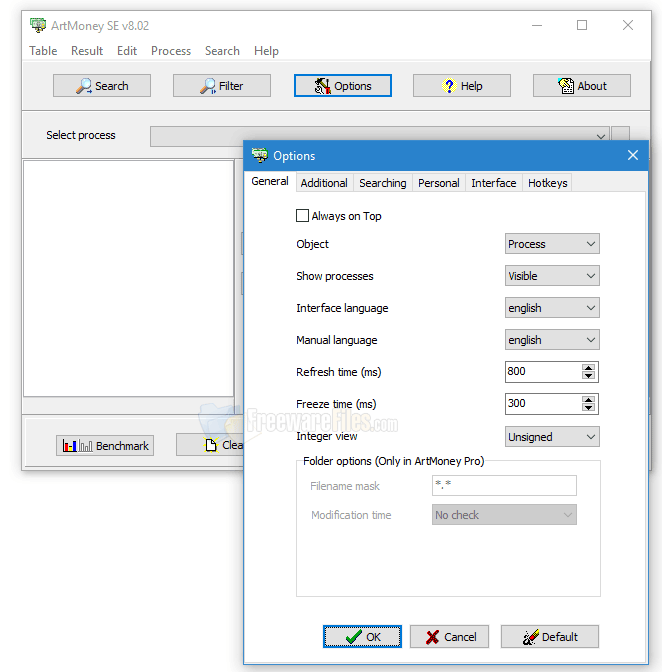Screen dimensions: 672x672
Task: Click the Filename mask field
Action: [x=504, y=486]
